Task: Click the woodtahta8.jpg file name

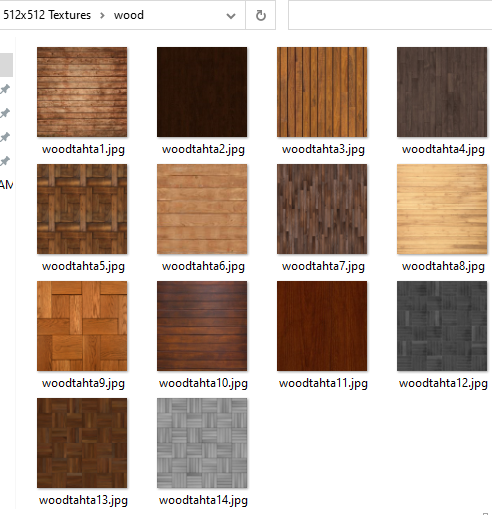Action: point(443,266)
